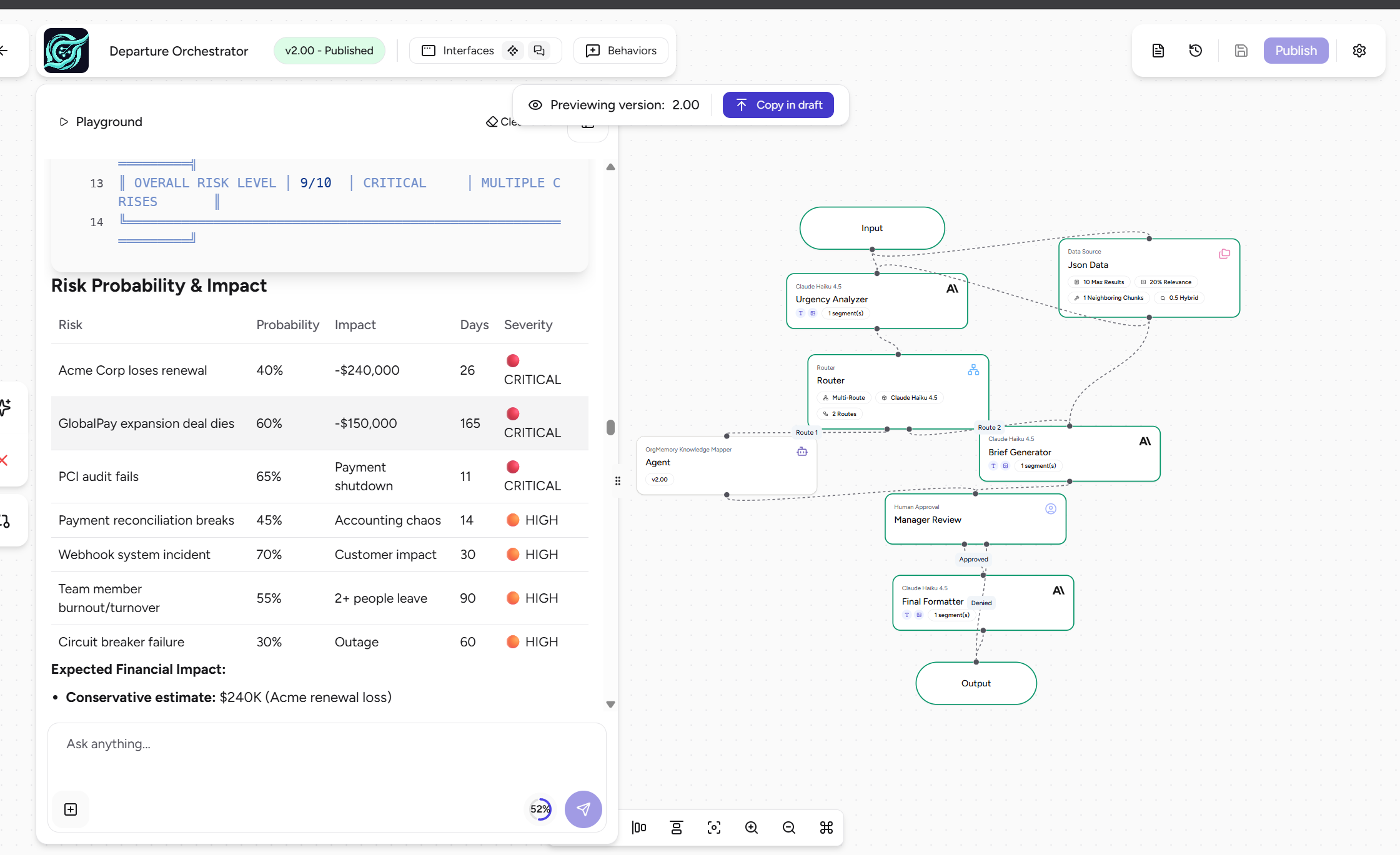
Task: Open version history clock icon
Action: (1196, 51)
